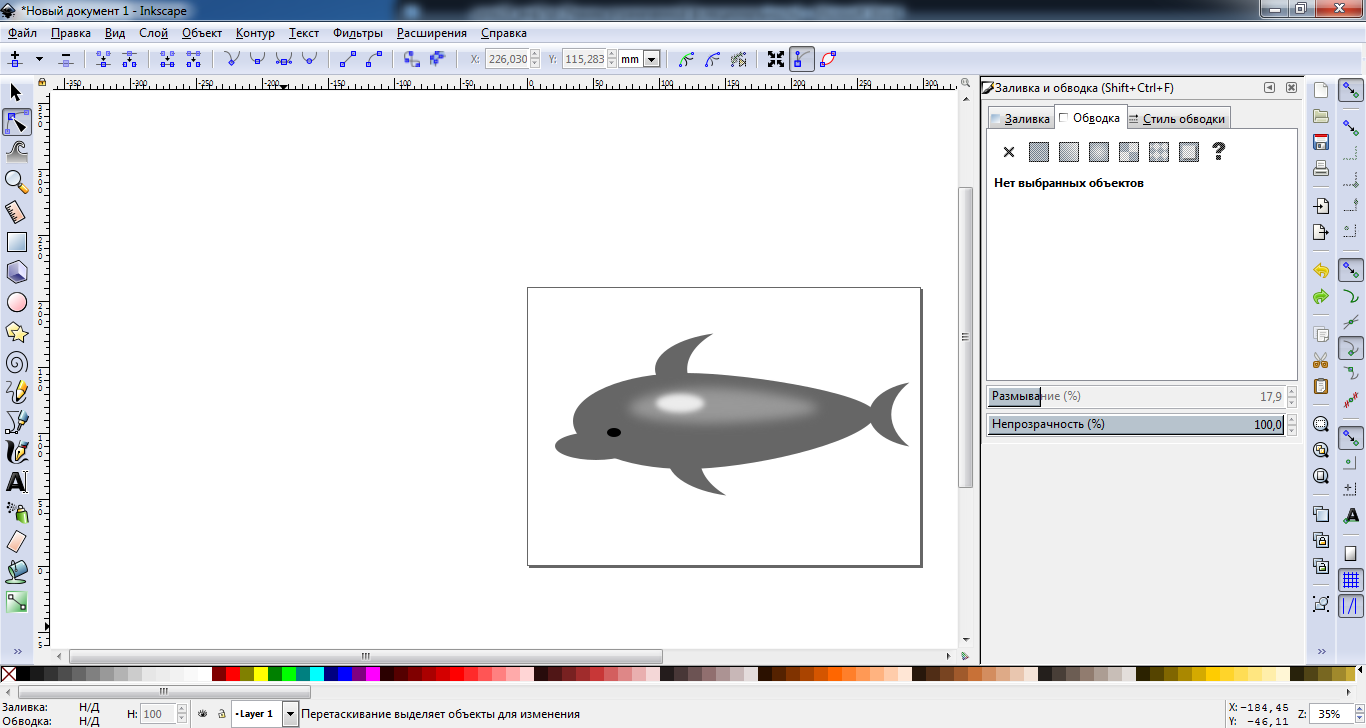The height and width of the screenshot is (728, 1366).
Task: Select the arrow Selector tool
Action: pyautogui.click(x=16, y=93)
